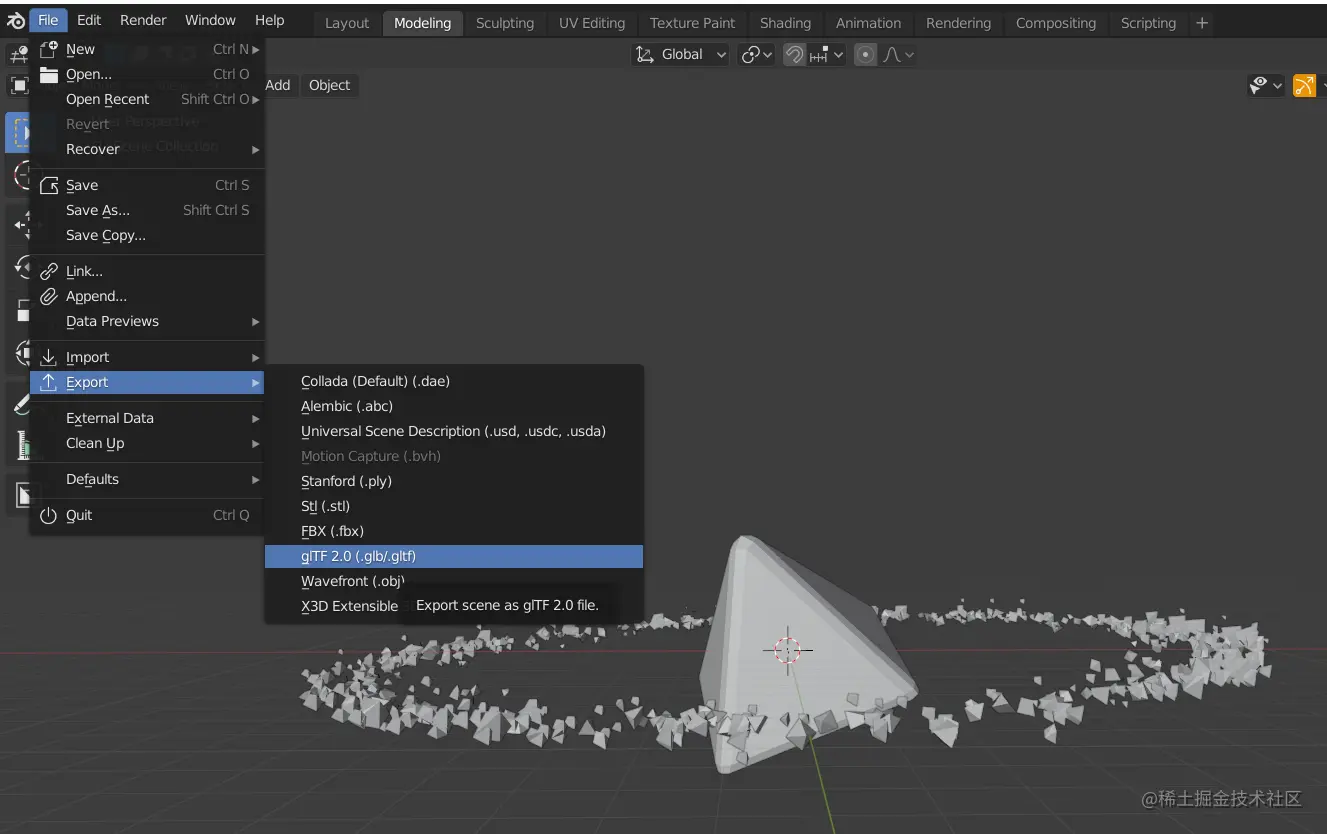Toggle proportional editing

[865, 55]
